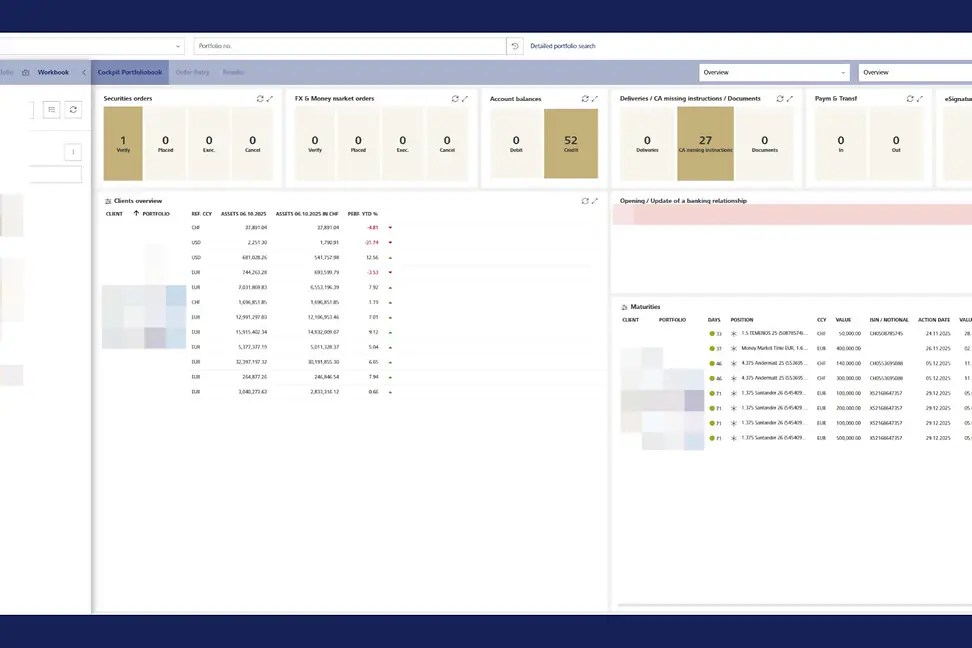Screen dimensions: 972x648
Task: Click the history icon beside Portfolio no. field
Action: pyautogui.click(x=515, y=46)
